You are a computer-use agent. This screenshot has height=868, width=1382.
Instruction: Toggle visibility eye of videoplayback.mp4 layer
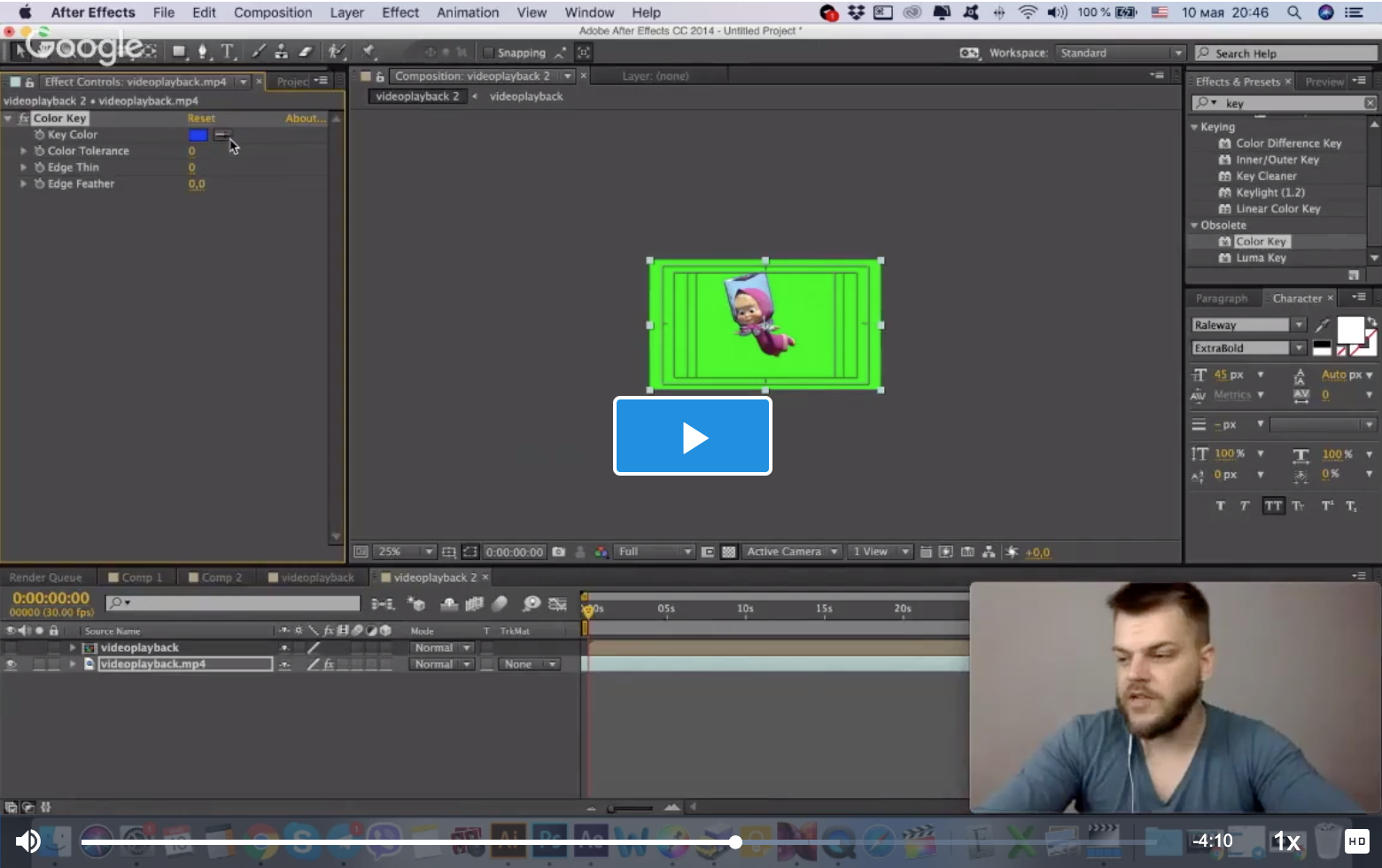pyautogui.click(x=12, y=664)
